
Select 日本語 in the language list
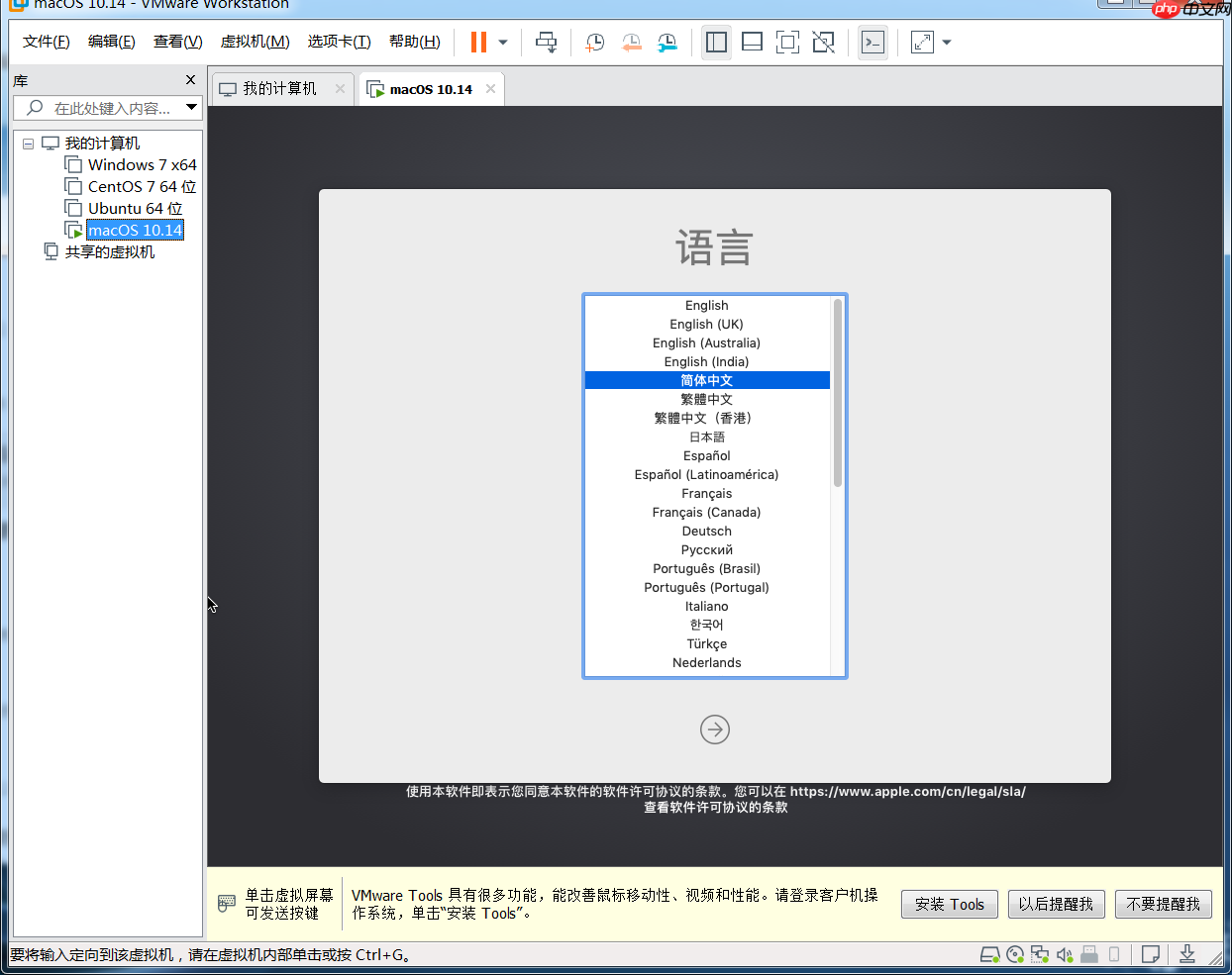click(x=706, y=437)
